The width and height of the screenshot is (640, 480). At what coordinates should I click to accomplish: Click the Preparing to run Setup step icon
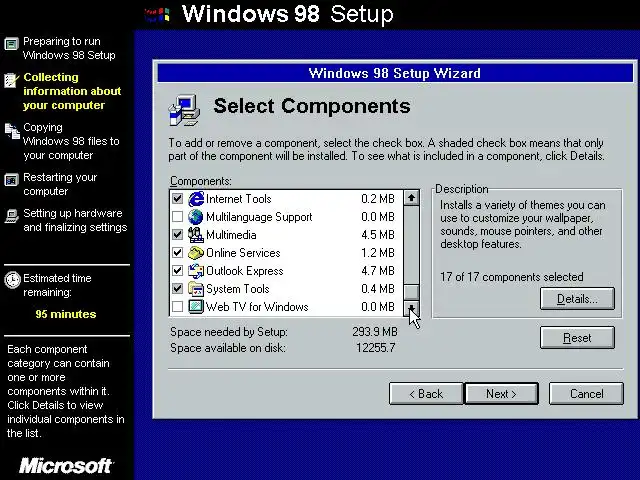pos(11,43)
